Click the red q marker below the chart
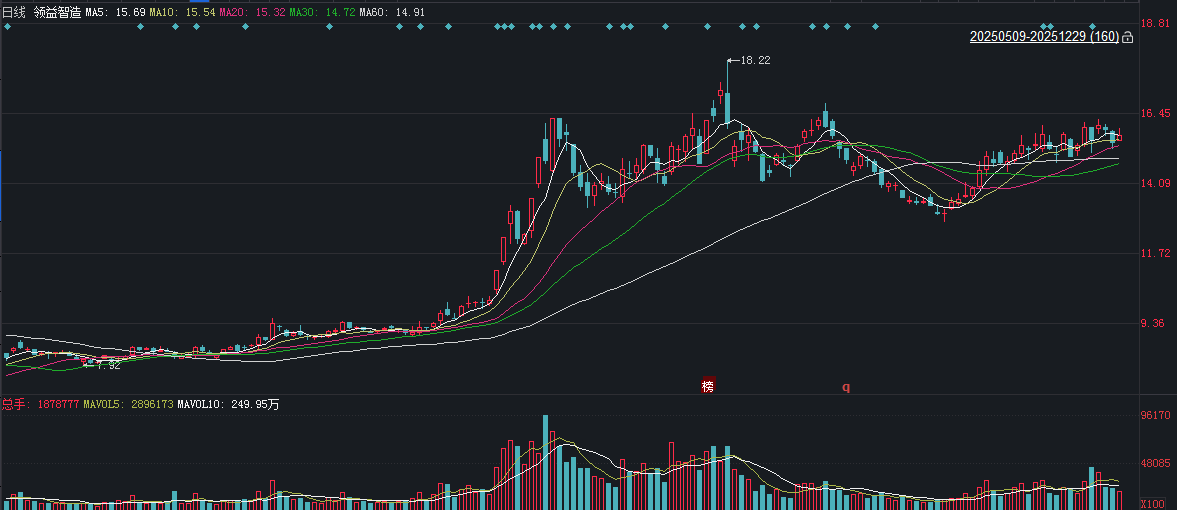This screenshot has height=510, width=1177. tap(845, 386)
